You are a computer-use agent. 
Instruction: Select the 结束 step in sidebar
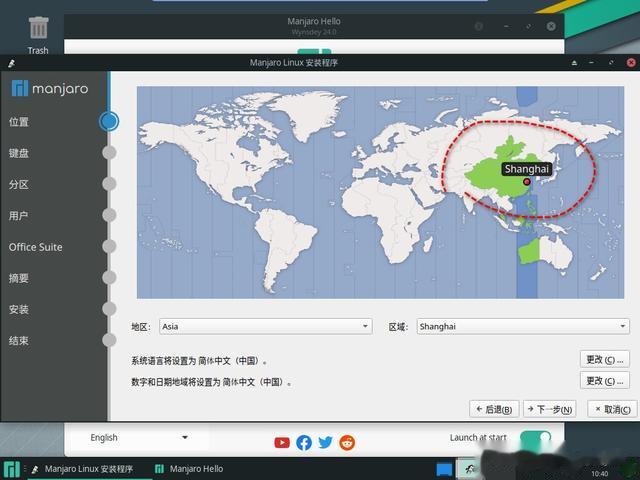(19, 341)
